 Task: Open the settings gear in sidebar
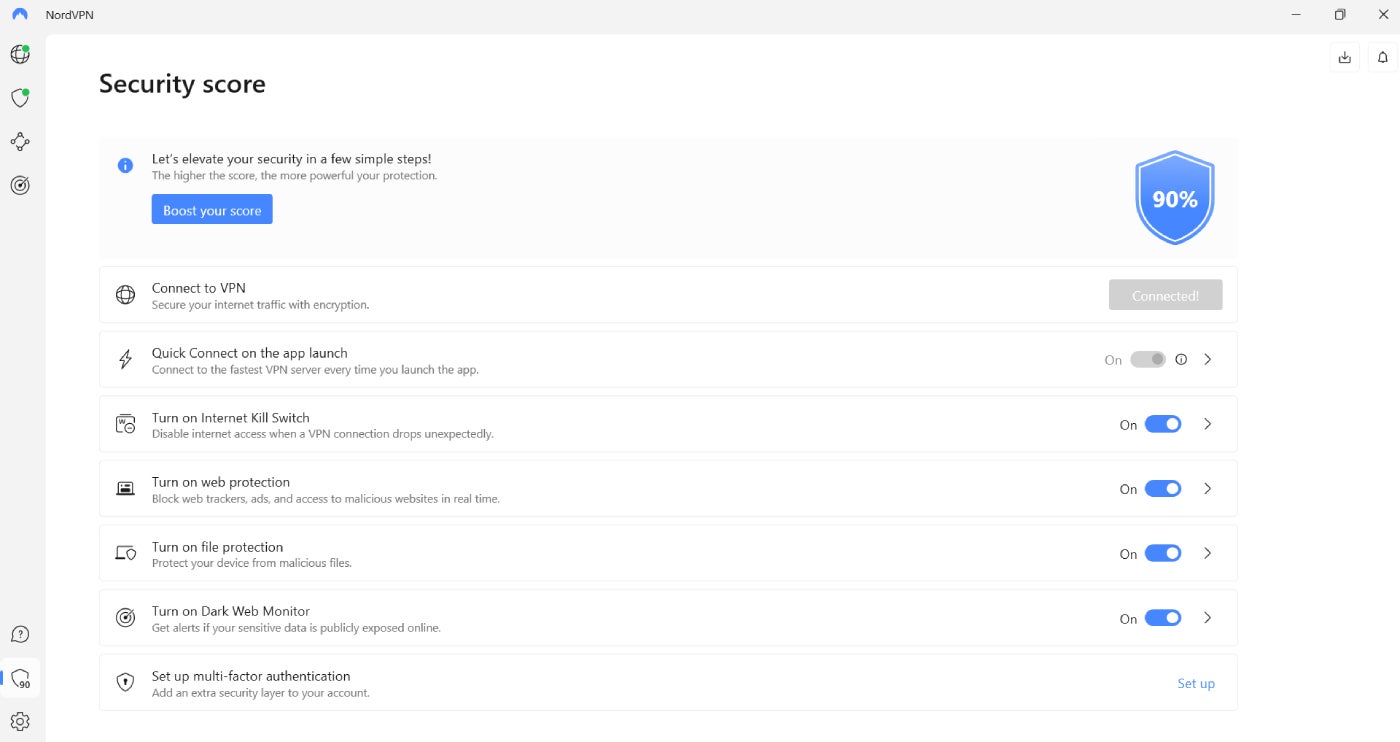tap(20, 721)
